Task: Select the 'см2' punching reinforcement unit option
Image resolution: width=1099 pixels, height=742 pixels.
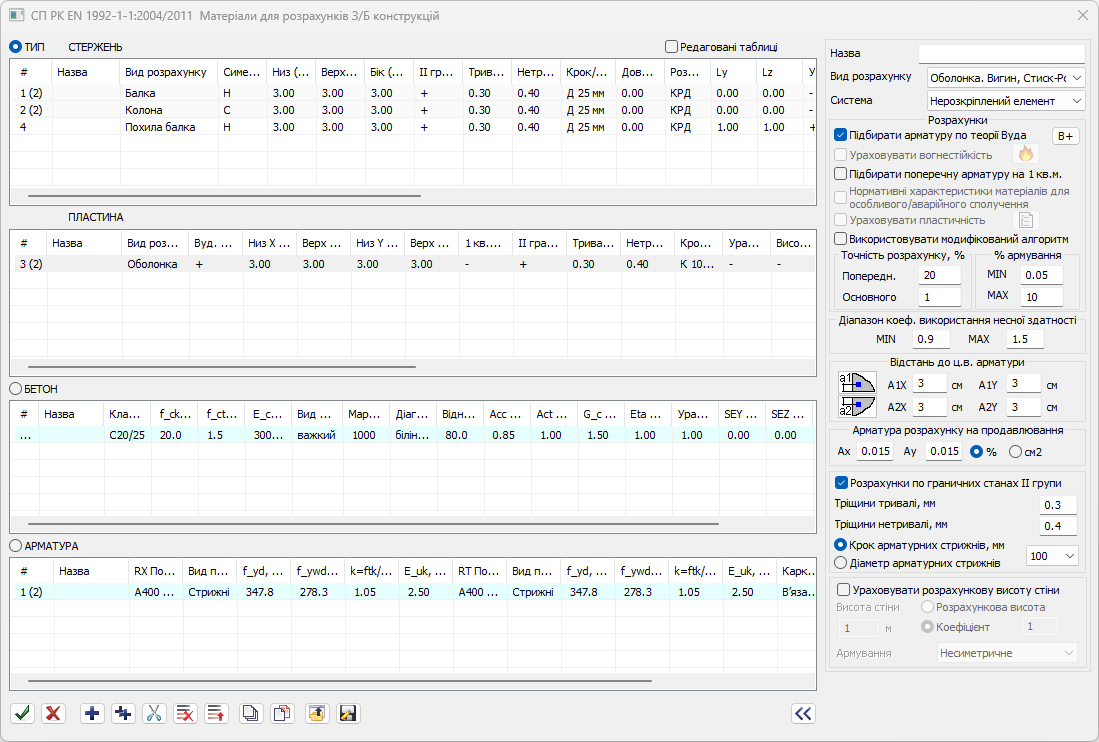Action: coord(1016,452)
